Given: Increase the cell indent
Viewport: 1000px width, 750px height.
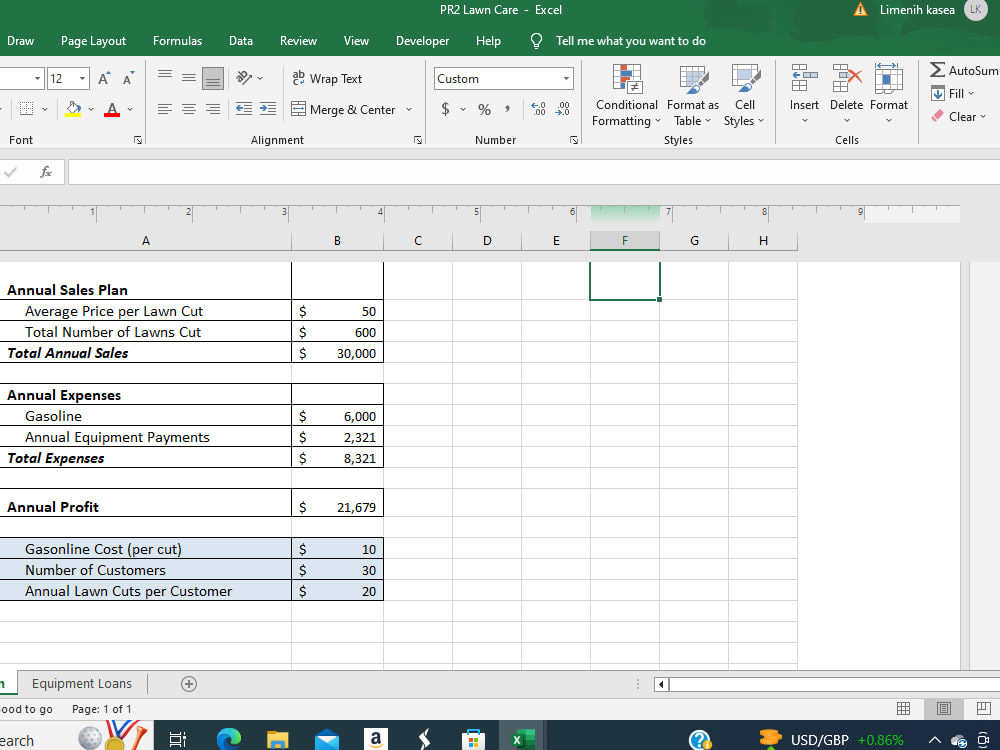Looking at the screenshot, I should (x=268, y=109).
